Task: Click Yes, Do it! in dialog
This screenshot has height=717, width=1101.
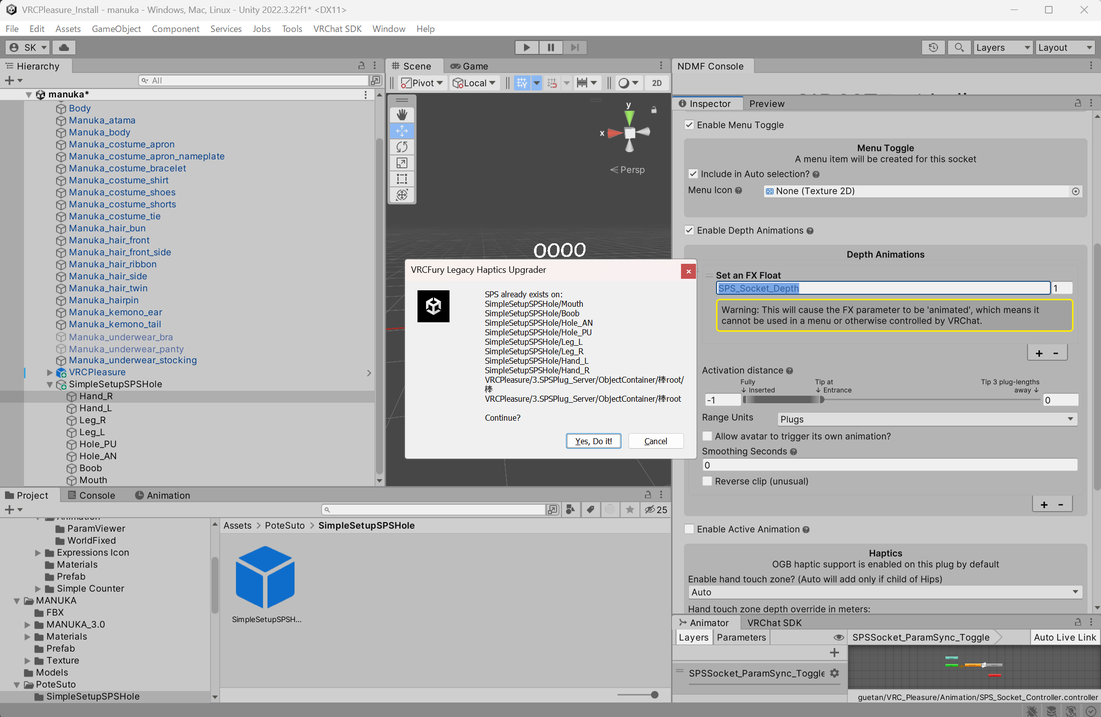Action: tap(593, 441)
